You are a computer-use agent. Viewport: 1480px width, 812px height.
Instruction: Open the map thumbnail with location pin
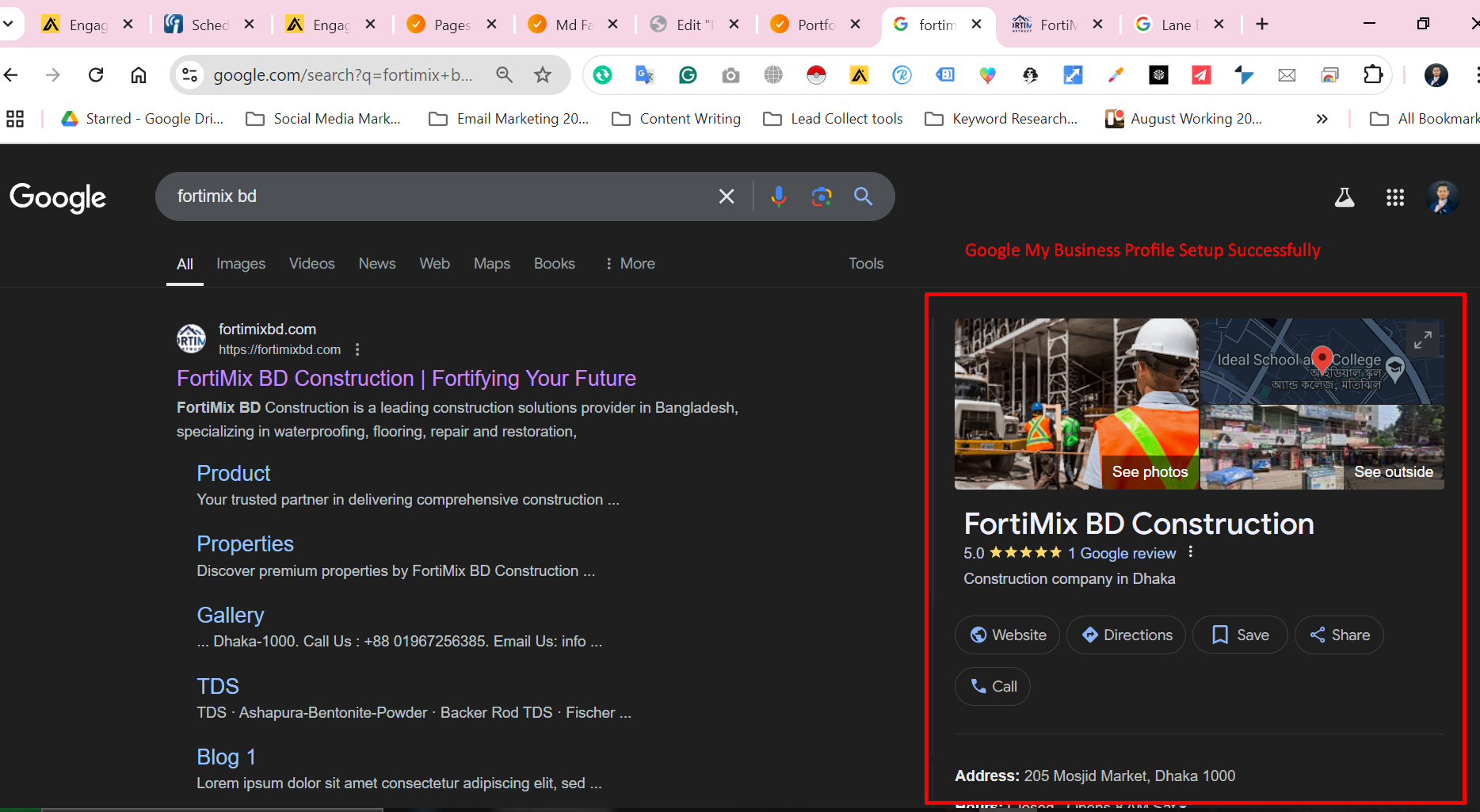point(1322,361)
